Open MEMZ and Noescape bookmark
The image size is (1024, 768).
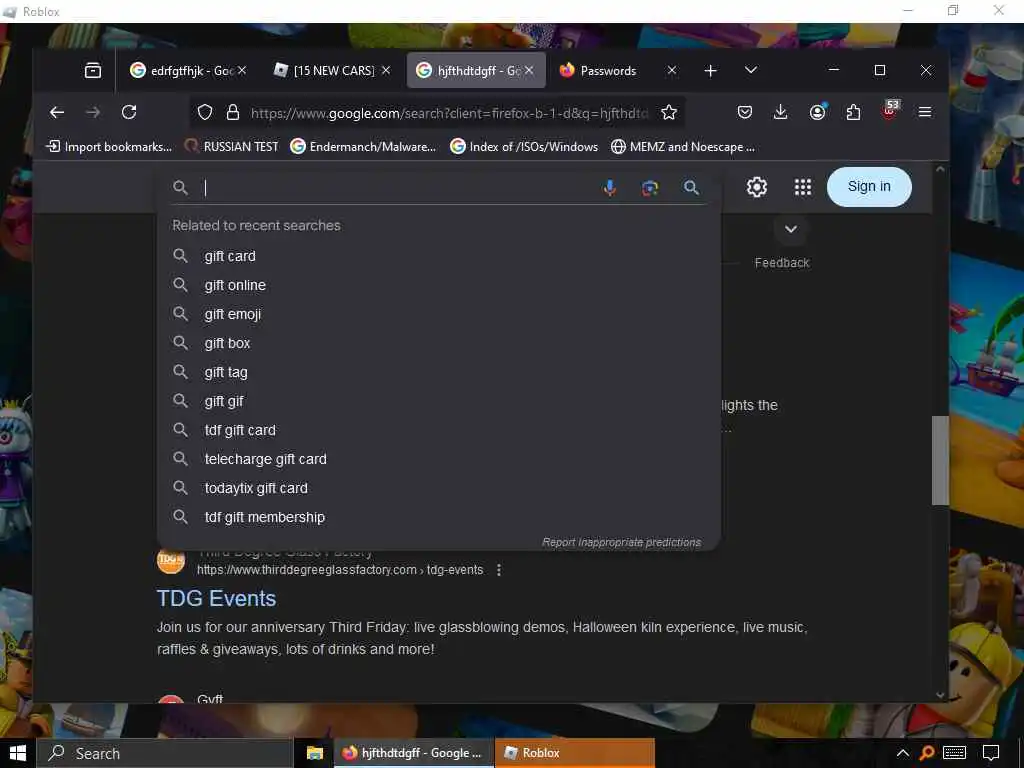pyautogui.click(x=682, y=147)
